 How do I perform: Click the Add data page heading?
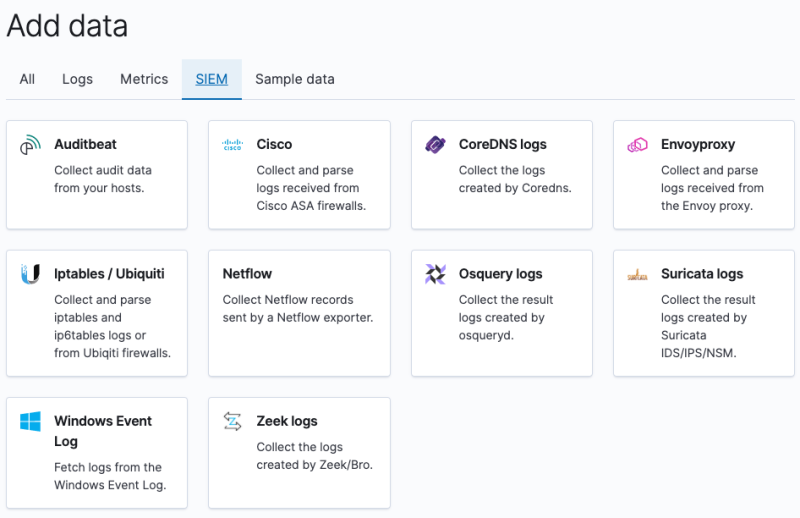click(x=67, y=26)
